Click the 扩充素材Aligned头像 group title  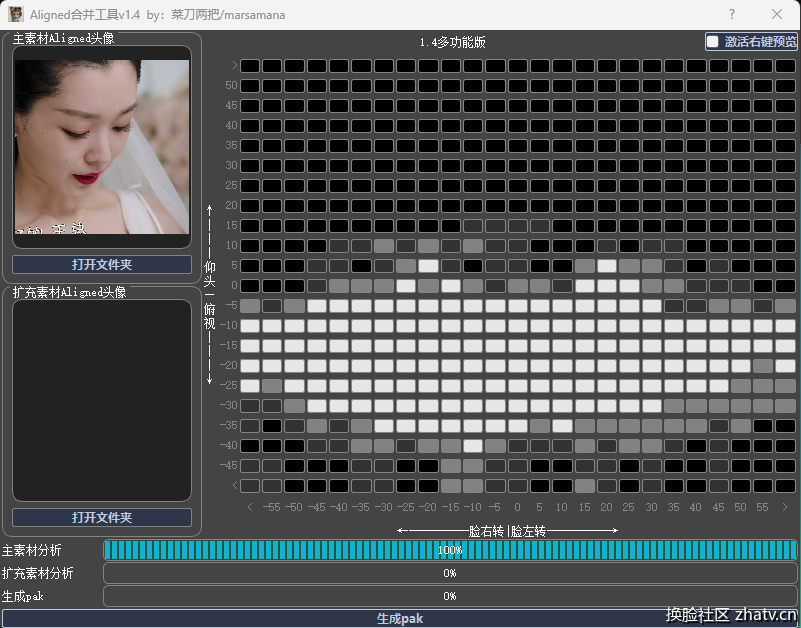(69, 292)
